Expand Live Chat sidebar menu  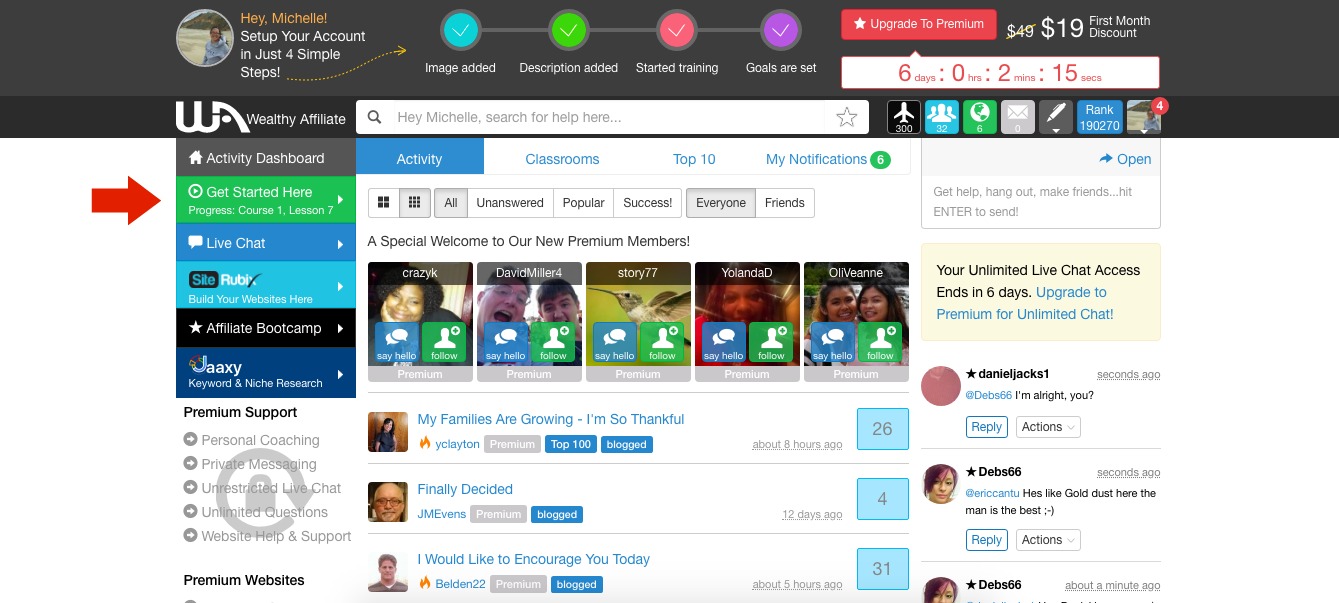point(266,243)
